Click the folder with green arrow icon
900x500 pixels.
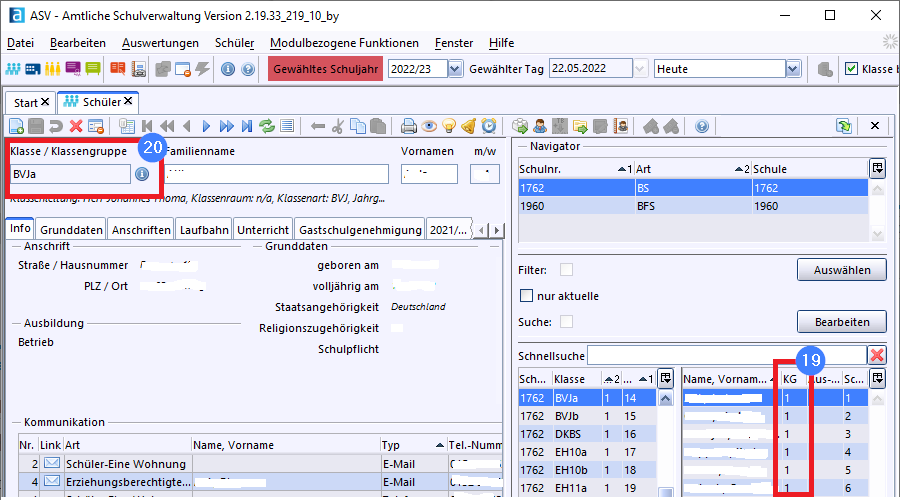tap(580, 126)
